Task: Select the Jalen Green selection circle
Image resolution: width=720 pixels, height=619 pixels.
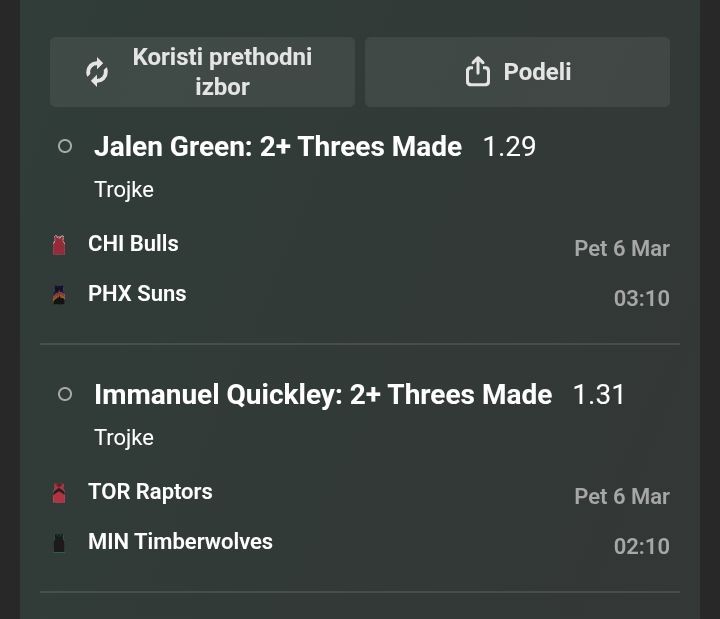Action: pyautogui.click(x=65, y=147)
